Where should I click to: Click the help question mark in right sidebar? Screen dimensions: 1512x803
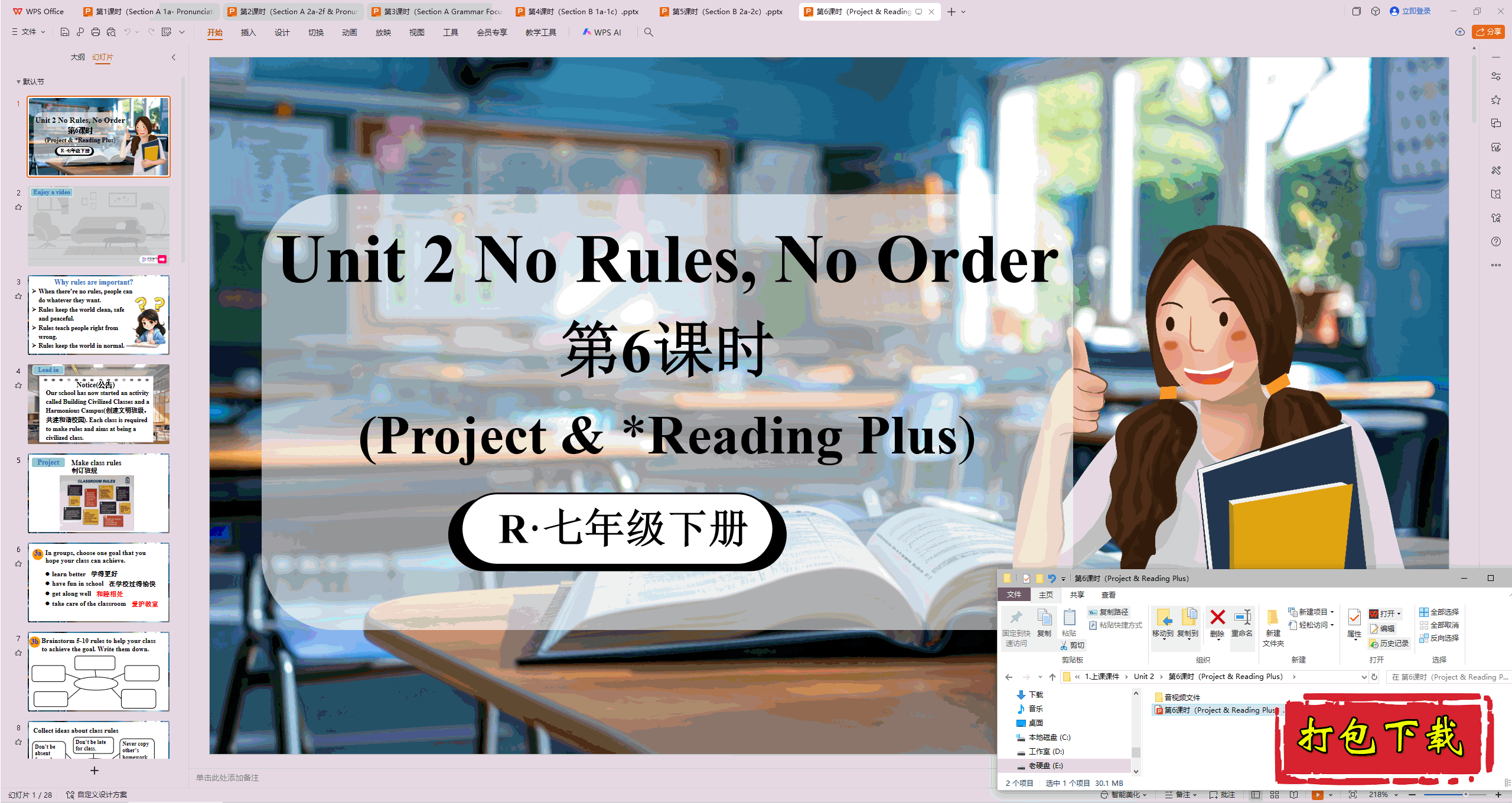[1496, 241]
